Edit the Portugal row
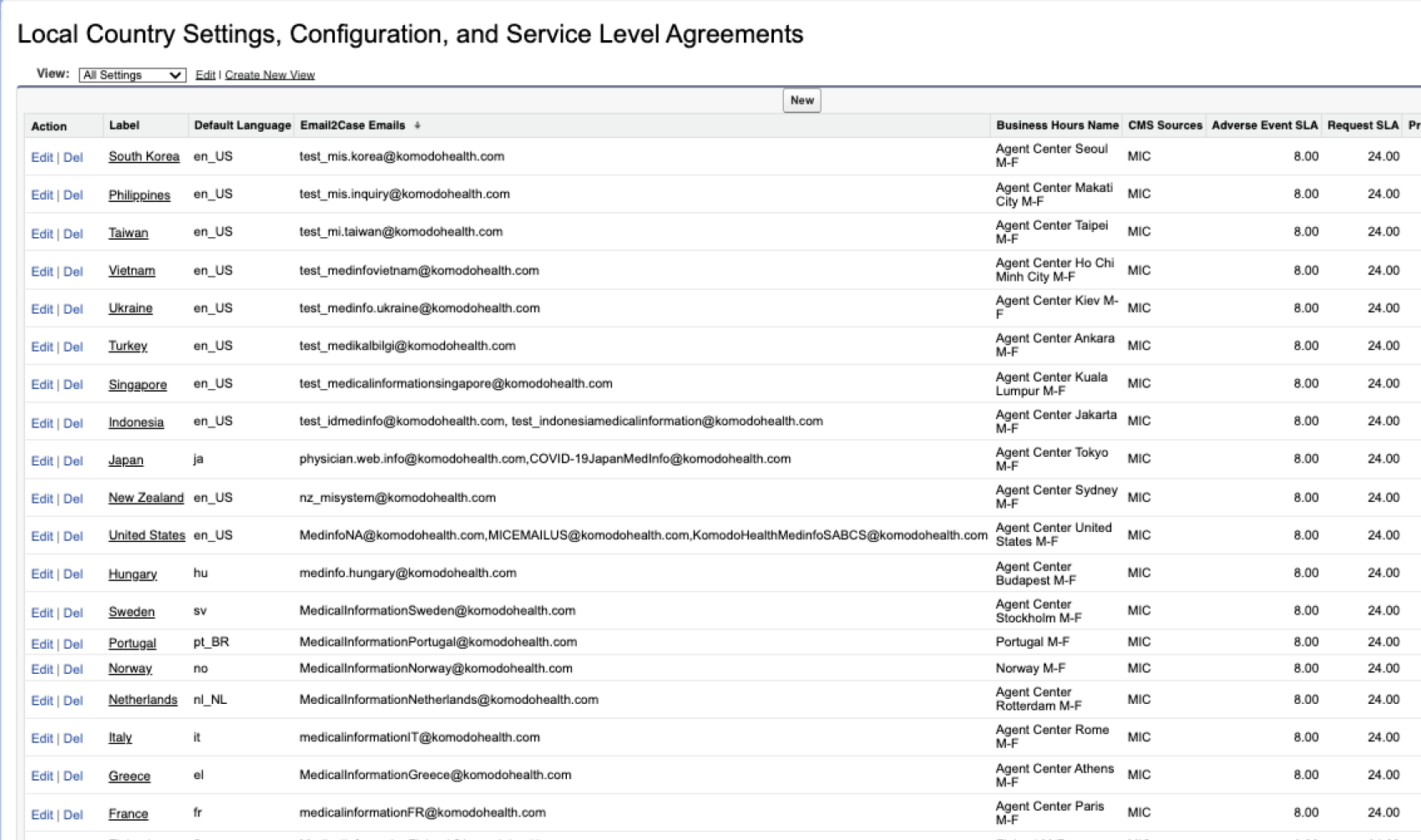1421x840 pixels. pyautogui.click(x=42, y=644)
